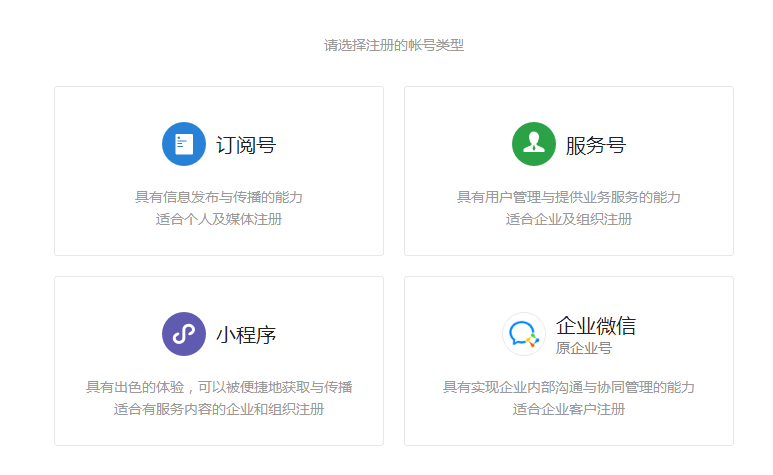Click 适合有服务内容的企业和组织注册 text

[x=219, y=409]
